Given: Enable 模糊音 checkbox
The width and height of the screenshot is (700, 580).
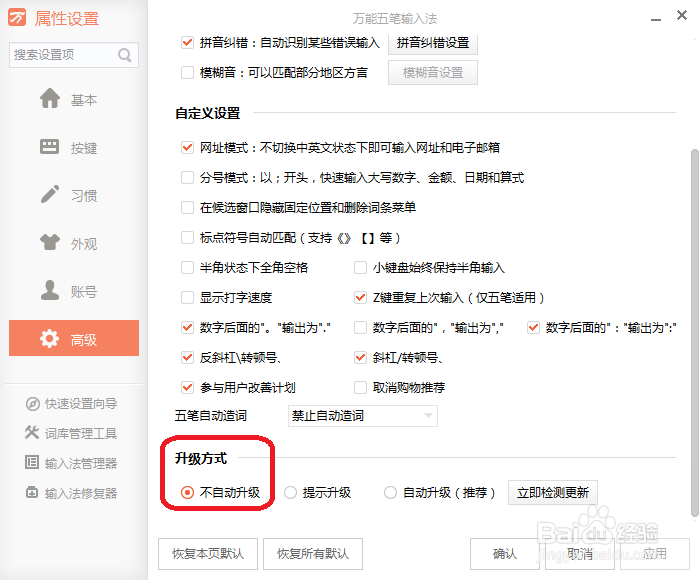Looking at the screenshot, I should pyautogui.click(x=188, y=72).
